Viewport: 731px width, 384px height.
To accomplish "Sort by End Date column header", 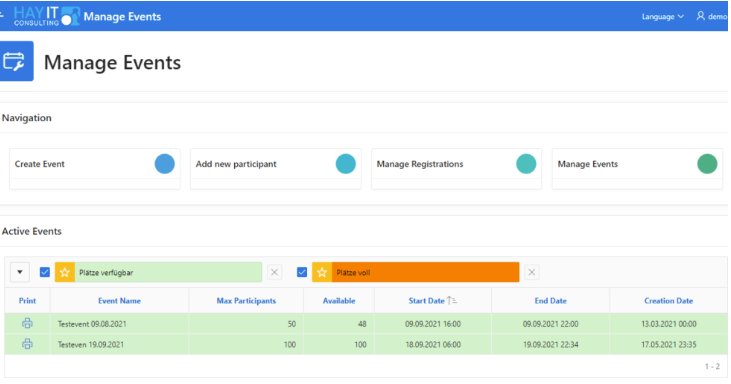I will coord(551,301).
